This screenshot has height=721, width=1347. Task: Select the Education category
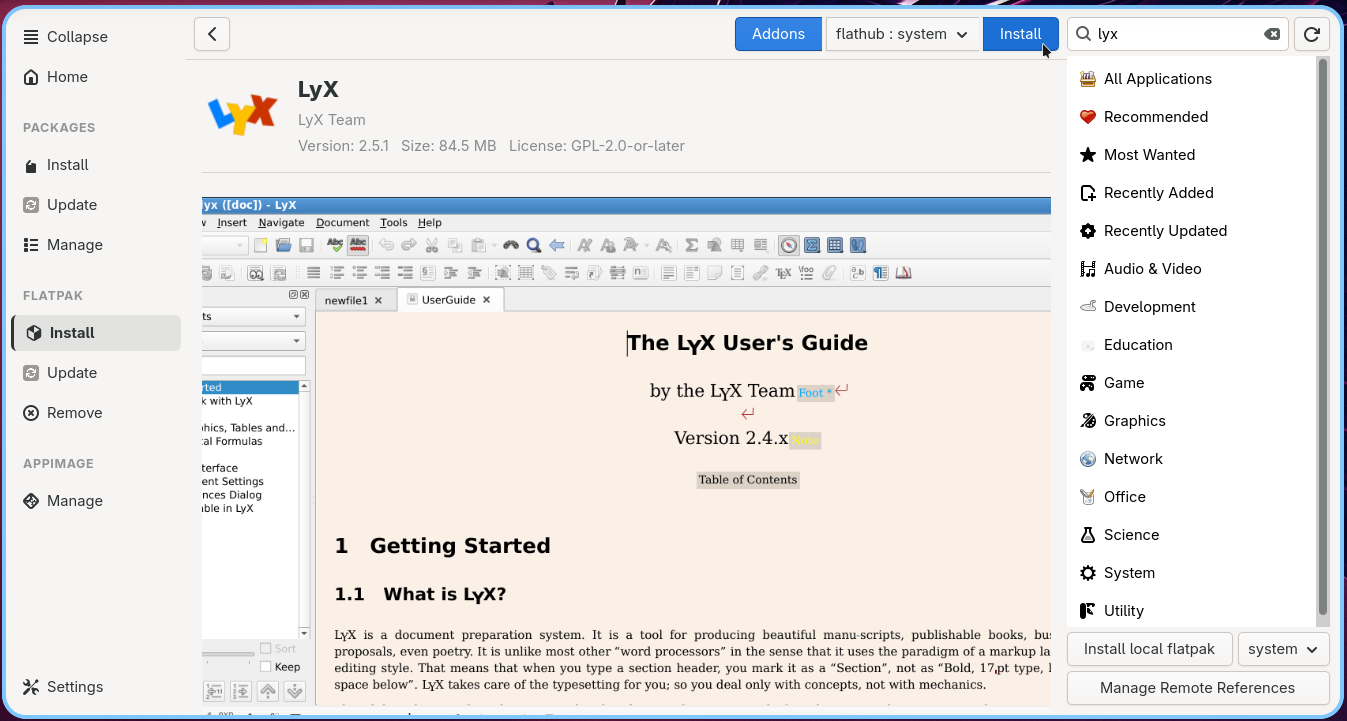click(x=1192, y=345)
